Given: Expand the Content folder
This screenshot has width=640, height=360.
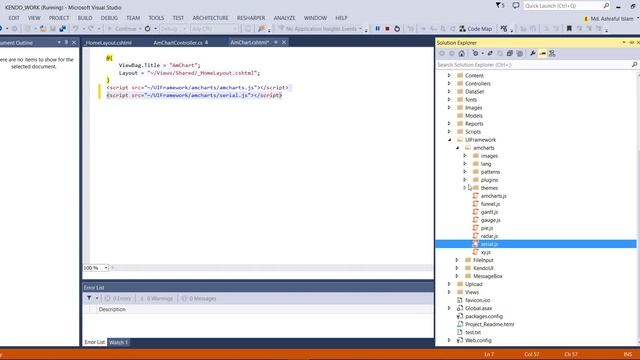Looking at the screenshot, I should tap(449, 76).
